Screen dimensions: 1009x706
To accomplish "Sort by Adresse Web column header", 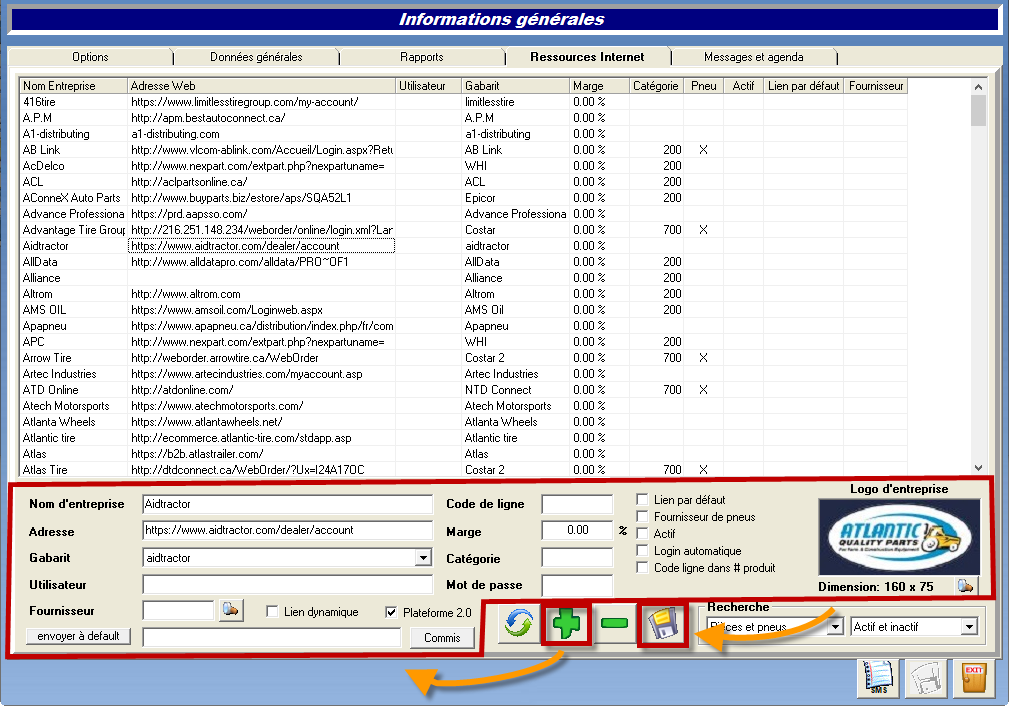I will click(x=261, y=86).
